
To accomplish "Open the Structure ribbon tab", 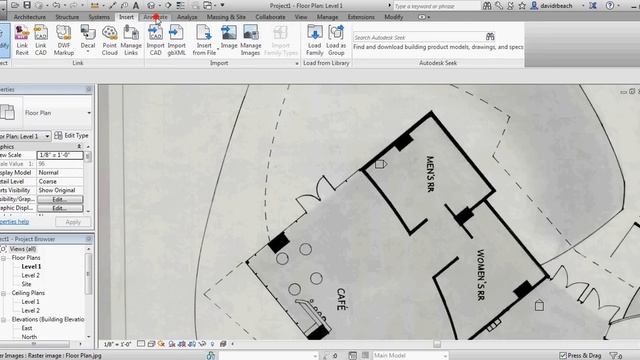I will pos(67,17).
